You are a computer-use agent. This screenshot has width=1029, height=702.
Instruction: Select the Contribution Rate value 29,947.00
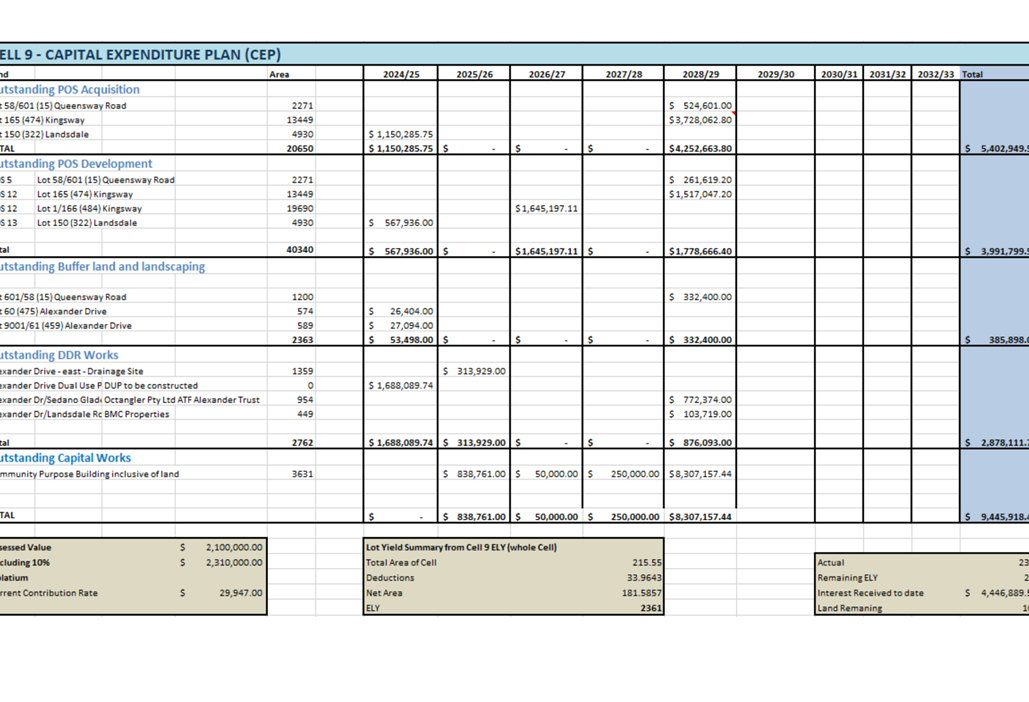(240, 593)
